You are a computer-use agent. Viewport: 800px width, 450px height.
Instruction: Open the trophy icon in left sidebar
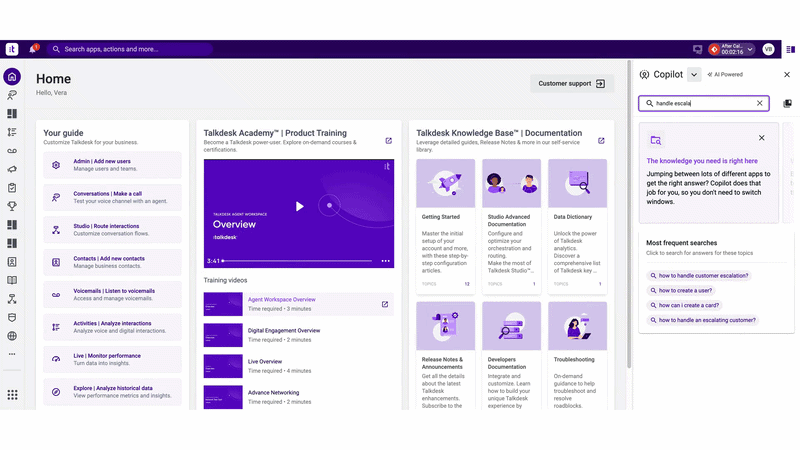[12, 206]
